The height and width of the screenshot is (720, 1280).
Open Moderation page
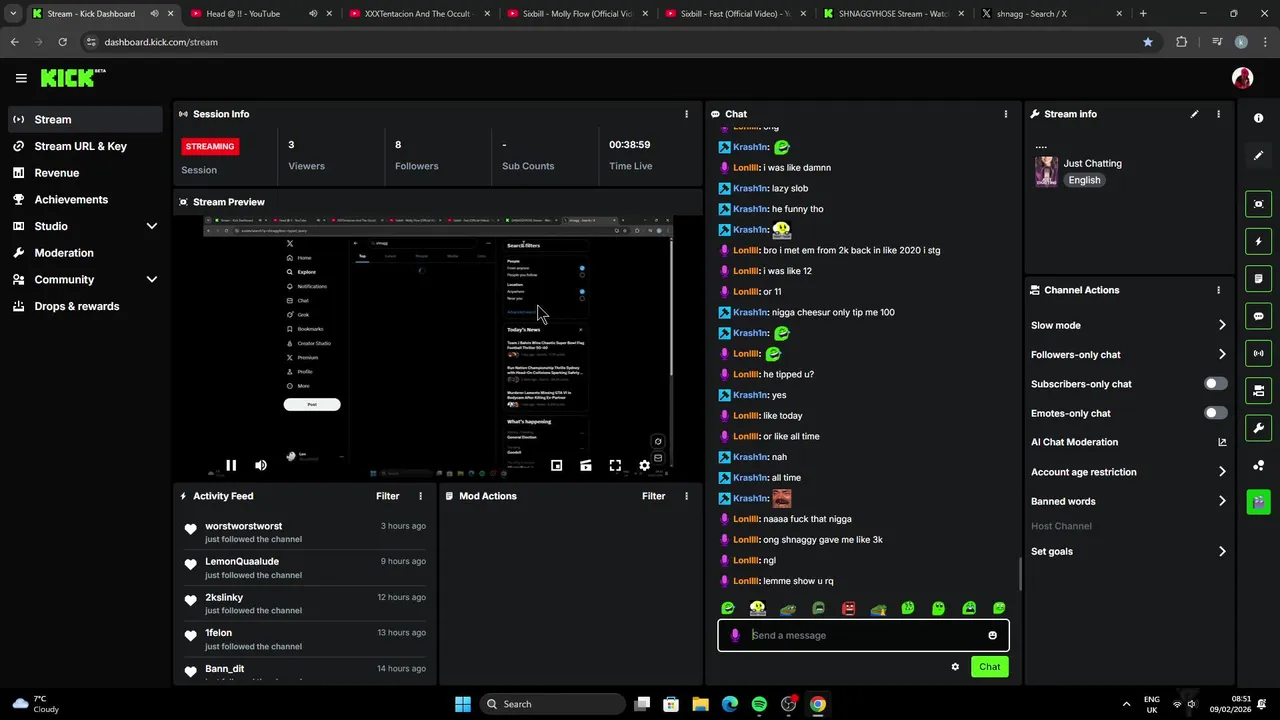pos(85,253)
